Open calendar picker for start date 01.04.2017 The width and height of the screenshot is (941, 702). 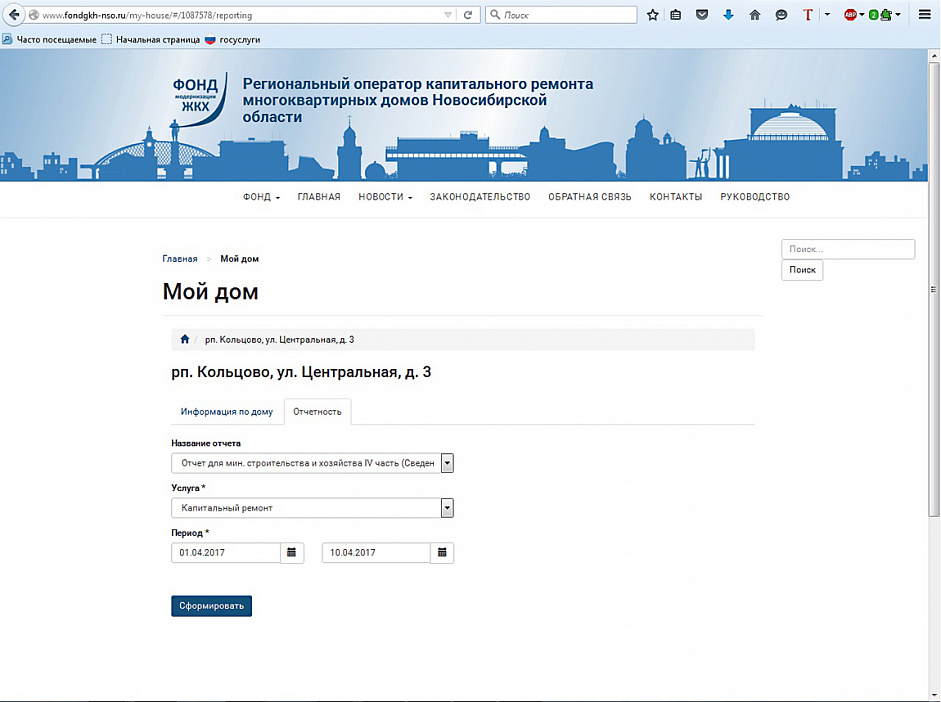[x=292, y=553]
